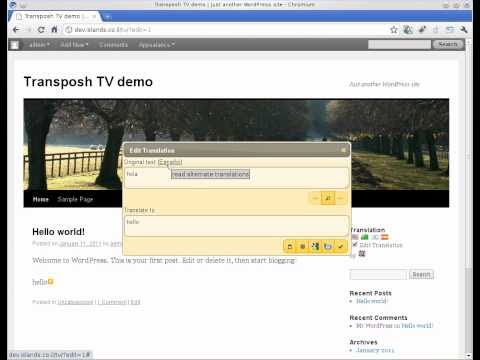Toggle the Edit Translation checkbox
The image size is (480, 360).
pos(355,245)
